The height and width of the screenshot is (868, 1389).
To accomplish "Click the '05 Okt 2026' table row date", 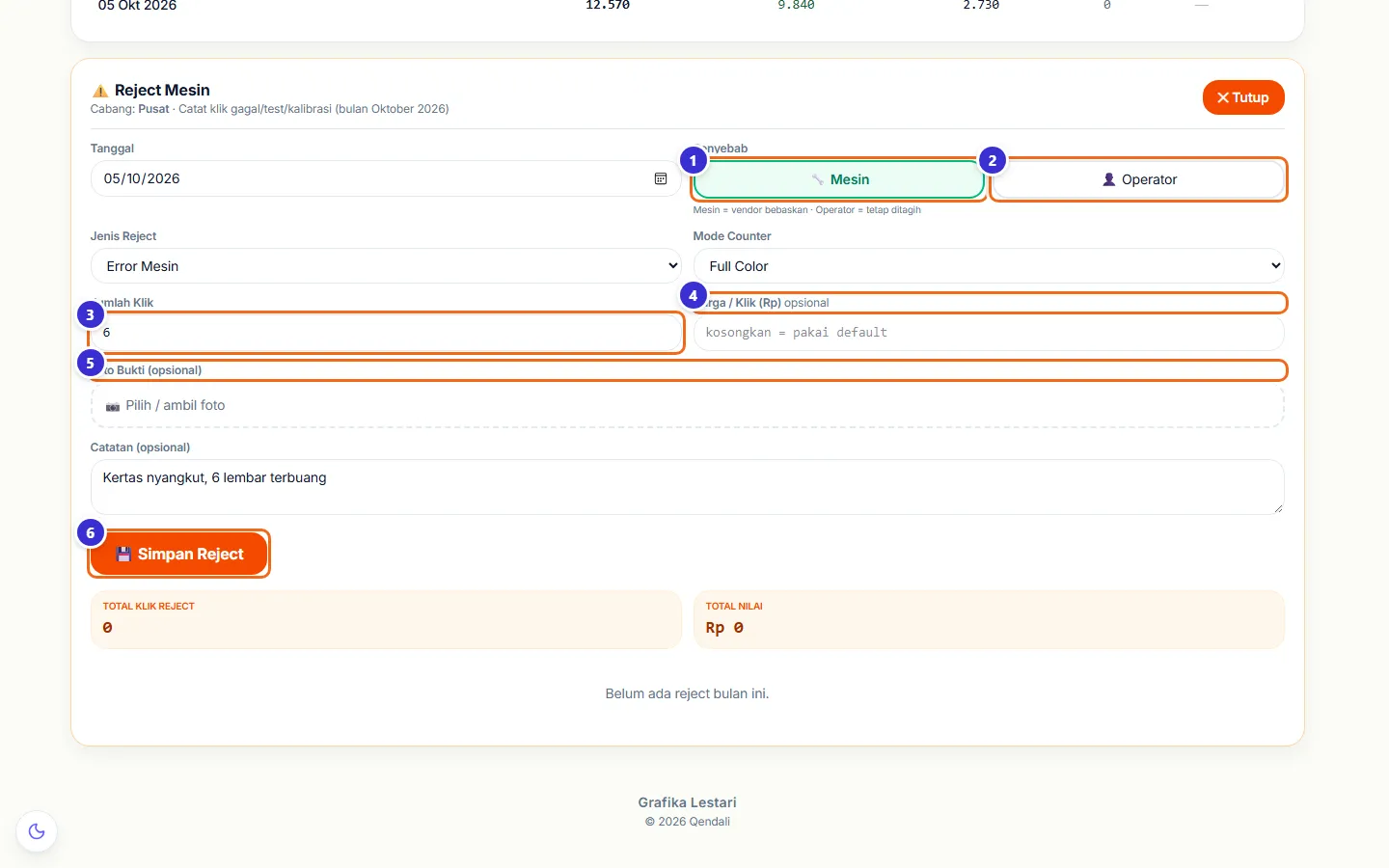I will (137, 6).
